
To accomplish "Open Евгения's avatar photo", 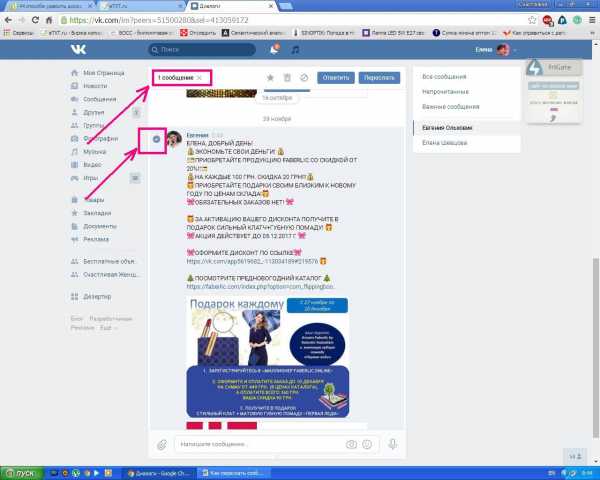I will pyautogui.click(x=174, y=139).
